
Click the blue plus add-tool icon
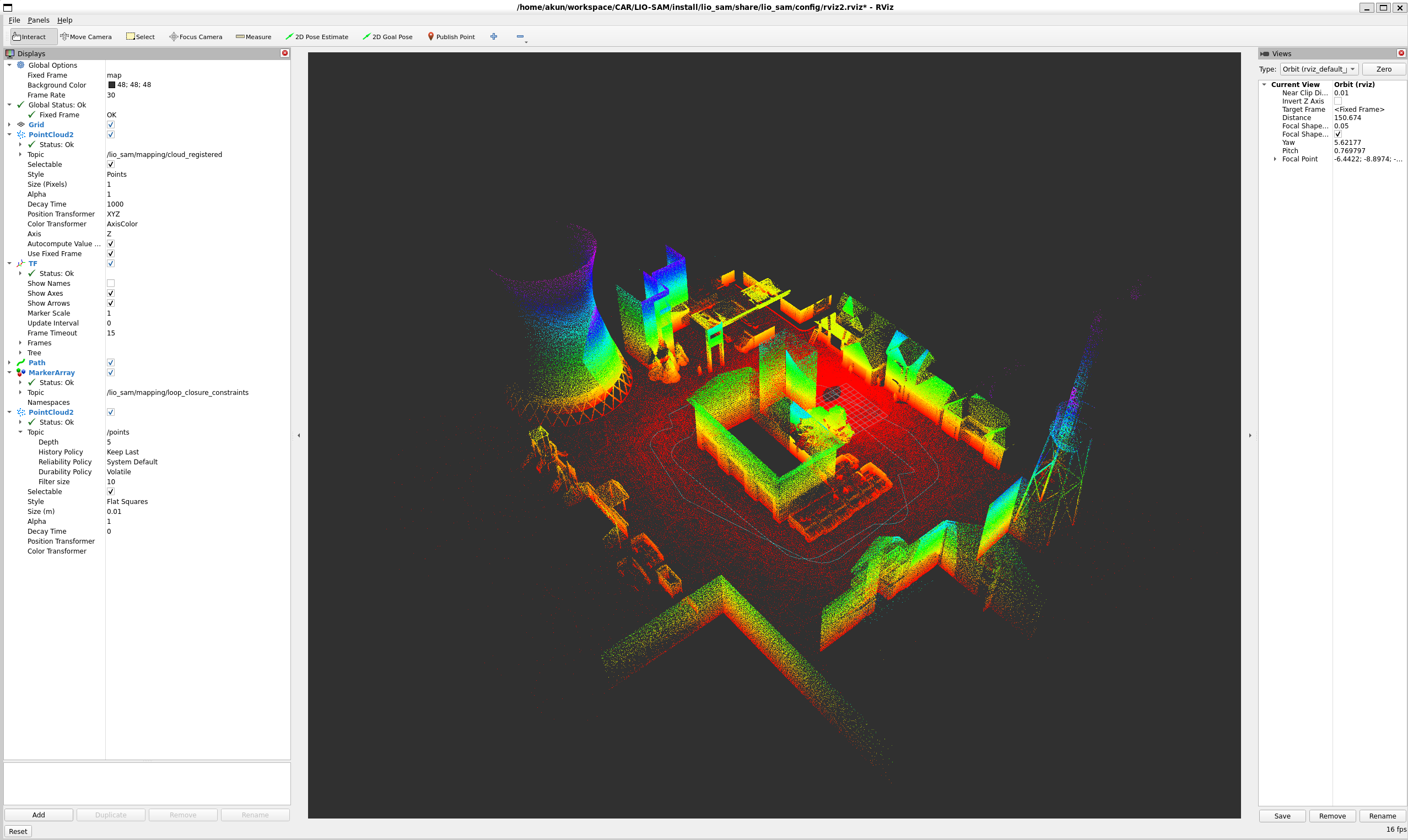pos(494,36)
